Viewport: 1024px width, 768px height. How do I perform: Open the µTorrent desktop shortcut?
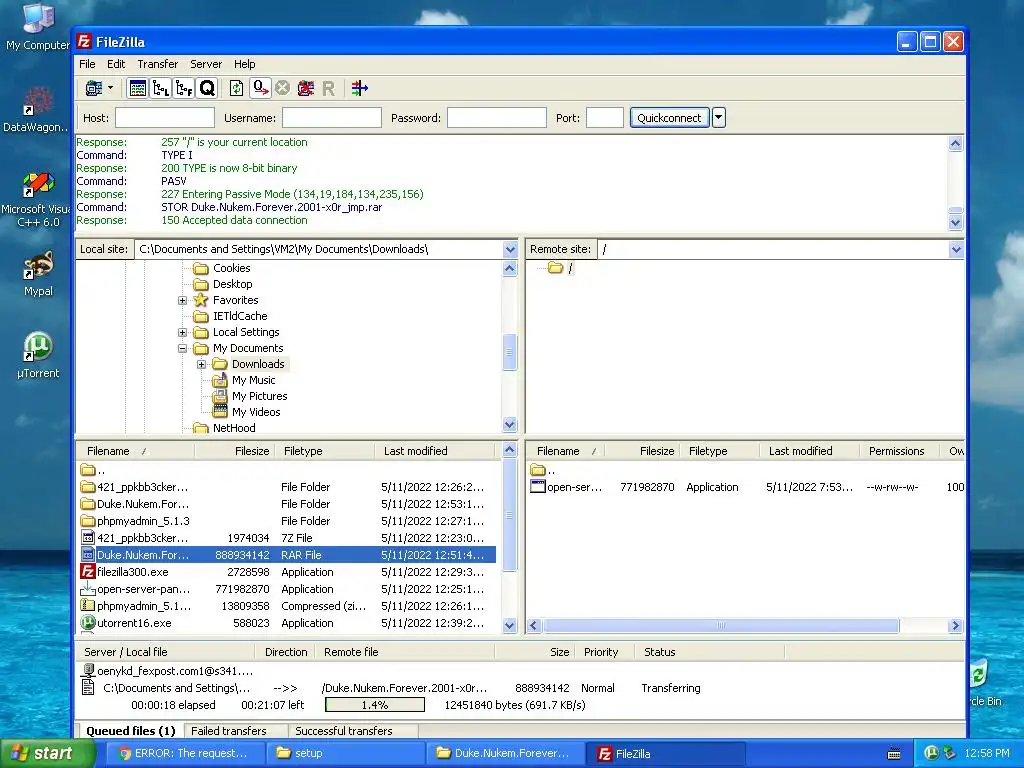[x=39, y=355]
